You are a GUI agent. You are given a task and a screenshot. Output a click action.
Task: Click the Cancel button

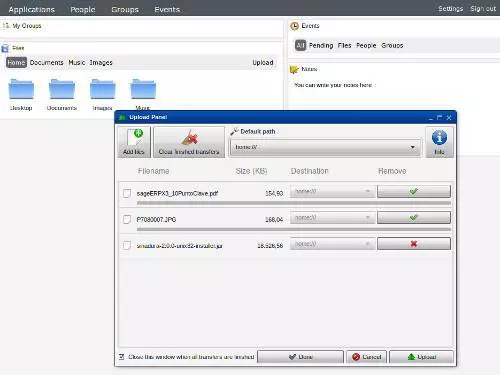pos(366,357)
